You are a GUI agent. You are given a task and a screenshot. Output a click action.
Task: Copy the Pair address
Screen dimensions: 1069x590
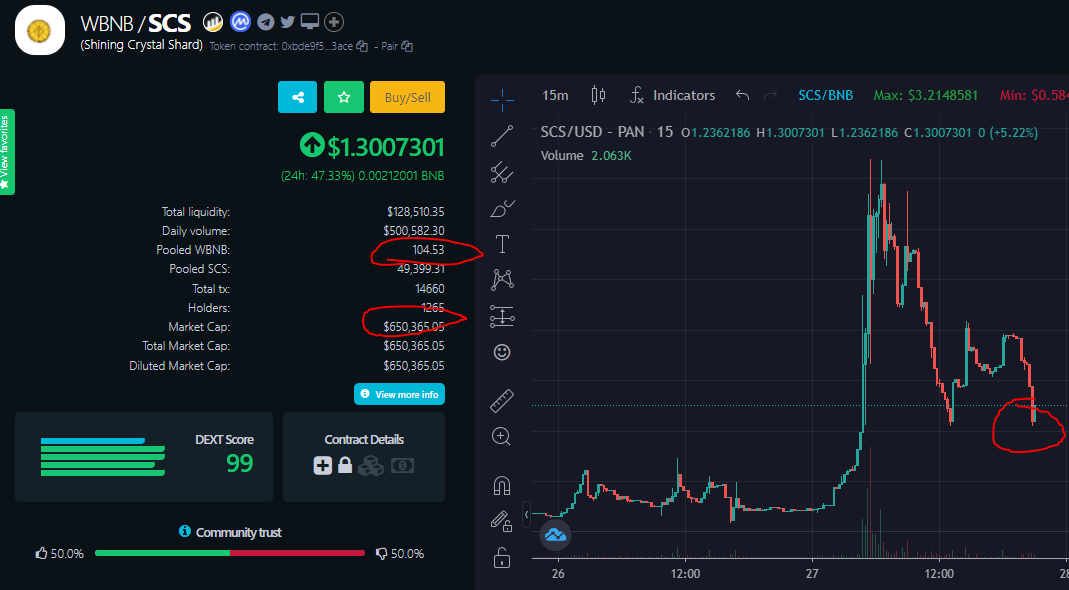[407, 46]
